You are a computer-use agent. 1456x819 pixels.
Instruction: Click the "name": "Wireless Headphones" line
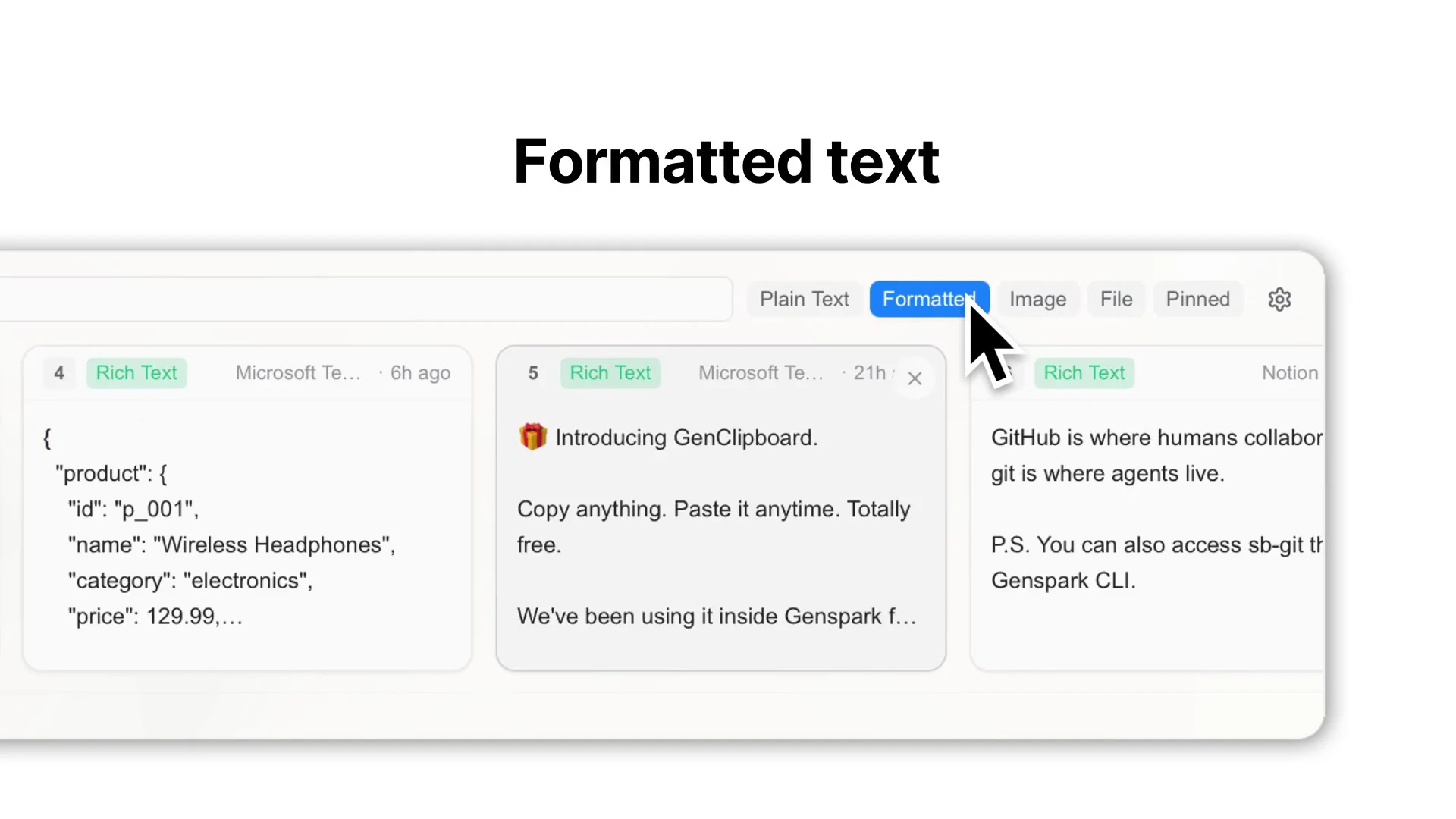point(231,544)
